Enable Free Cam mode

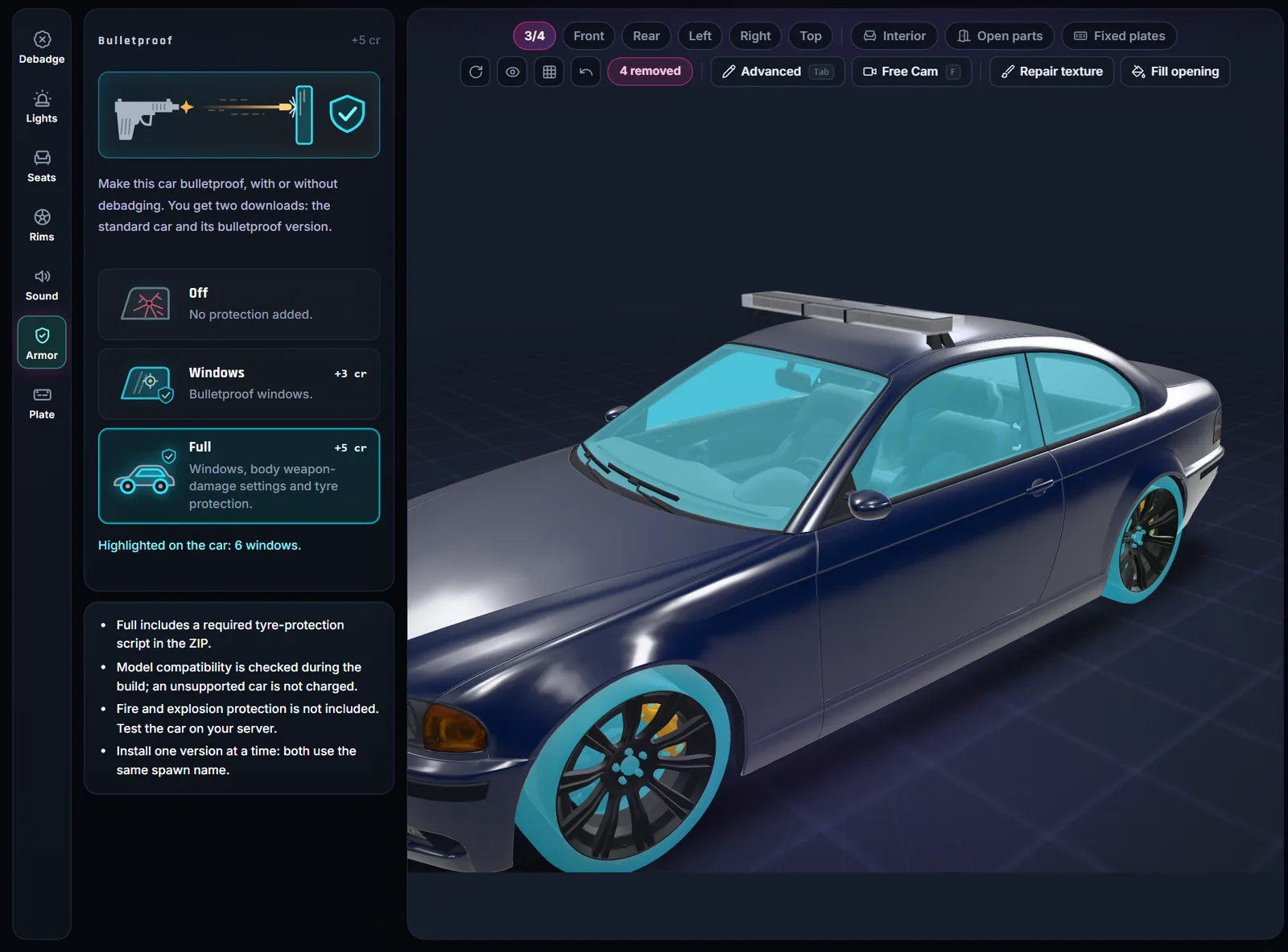tap(911, 72)
